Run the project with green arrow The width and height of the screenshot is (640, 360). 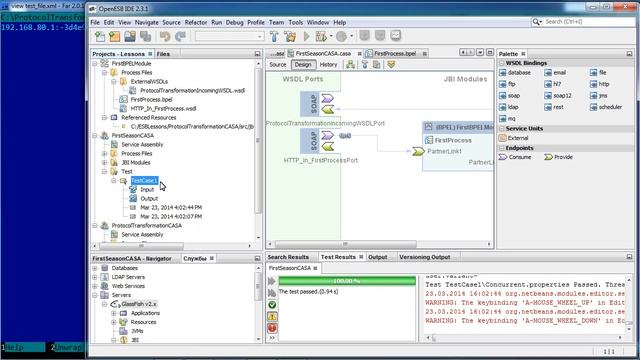307,36
